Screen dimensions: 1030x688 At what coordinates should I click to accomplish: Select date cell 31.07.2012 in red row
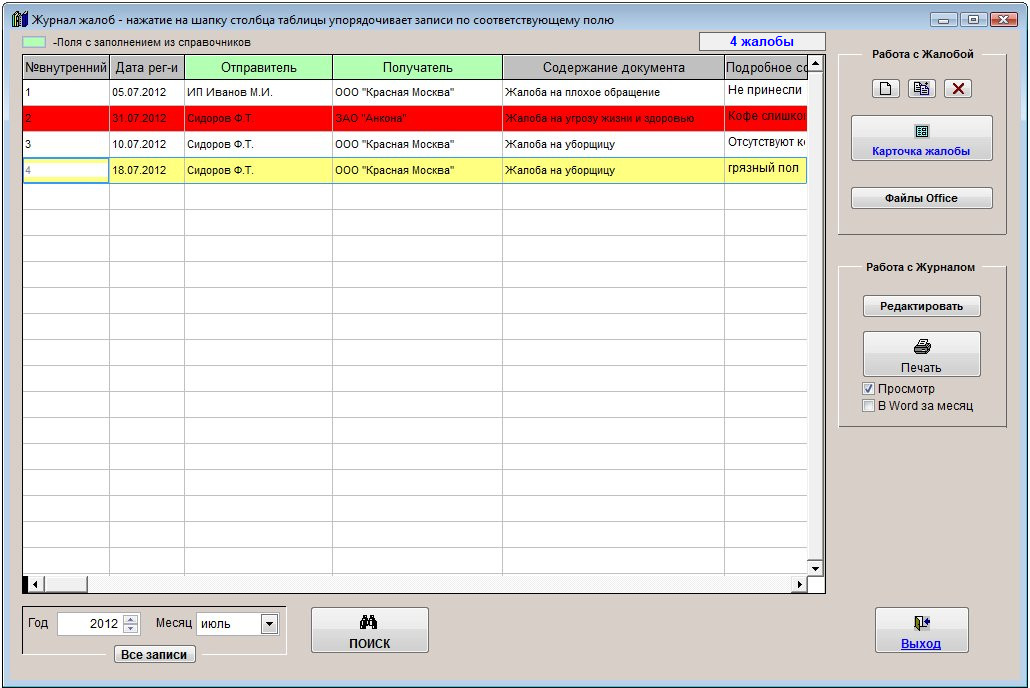pos(146,118)
